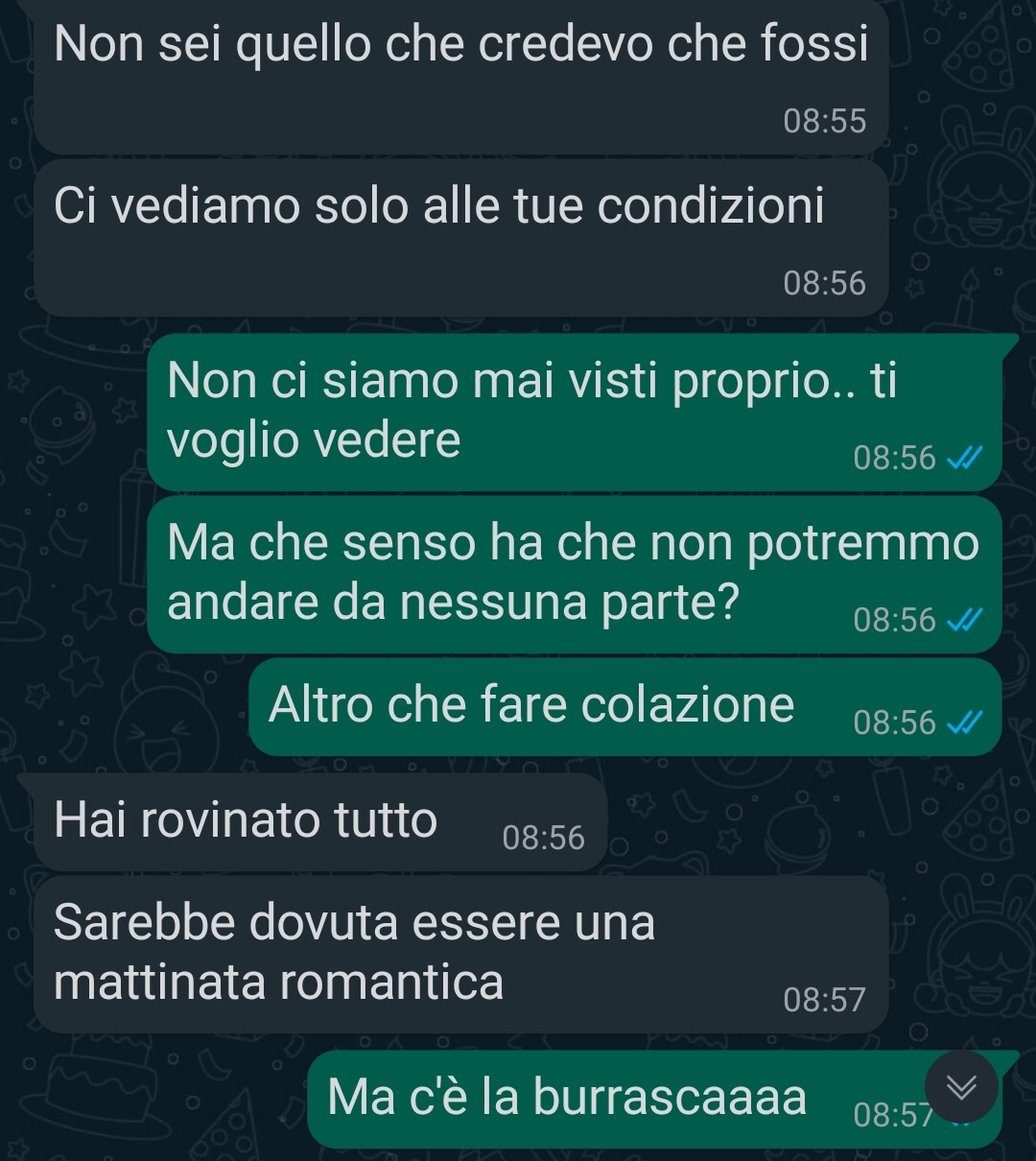The width and height of the screenshot is (1036, 1161).
Task: Tap read-receipt ticks on 'ti voglio vedere' message
Action: click(965, 459)
